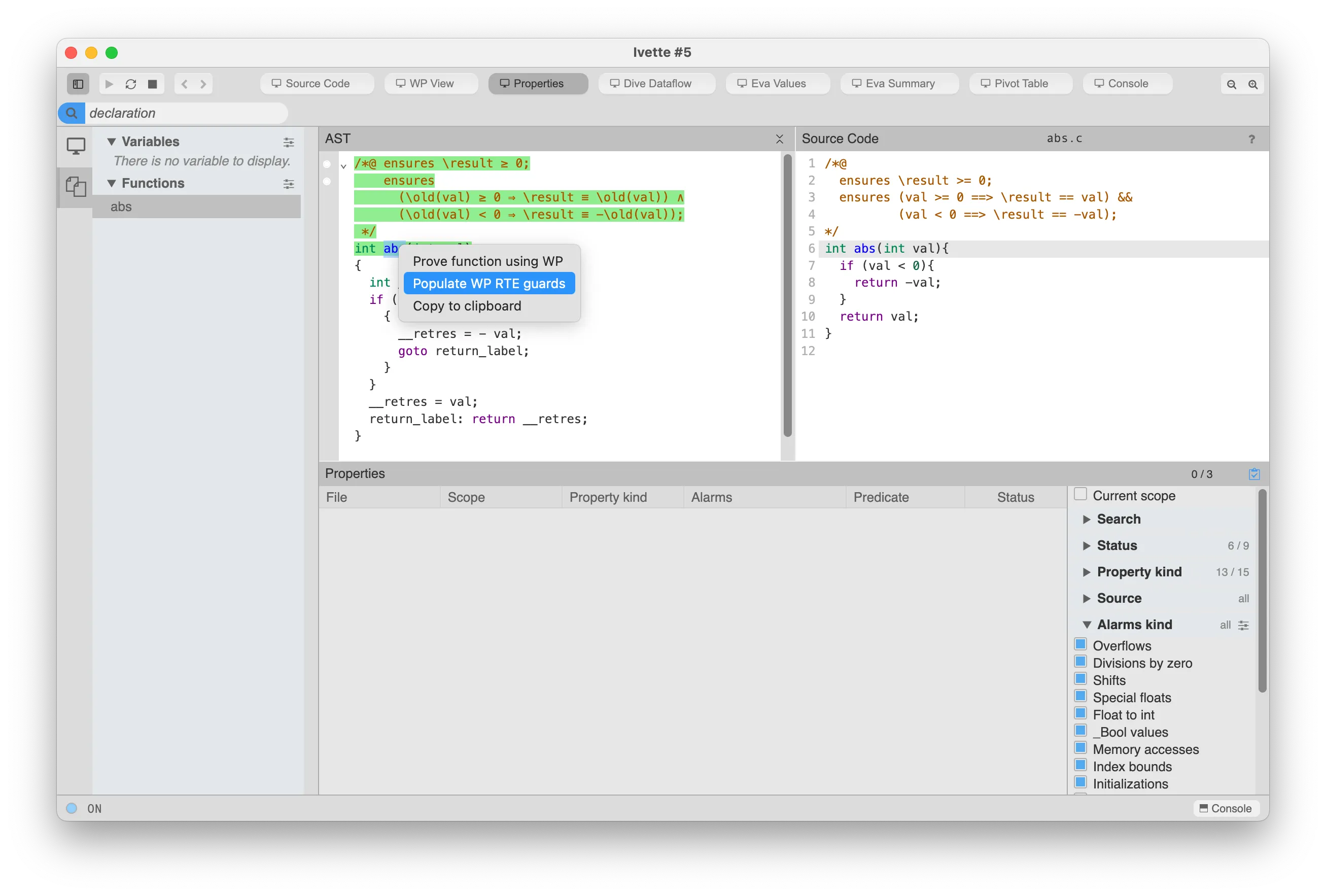
Task: Open Functions filter settings icon
Action: click(x=289, y=184)
